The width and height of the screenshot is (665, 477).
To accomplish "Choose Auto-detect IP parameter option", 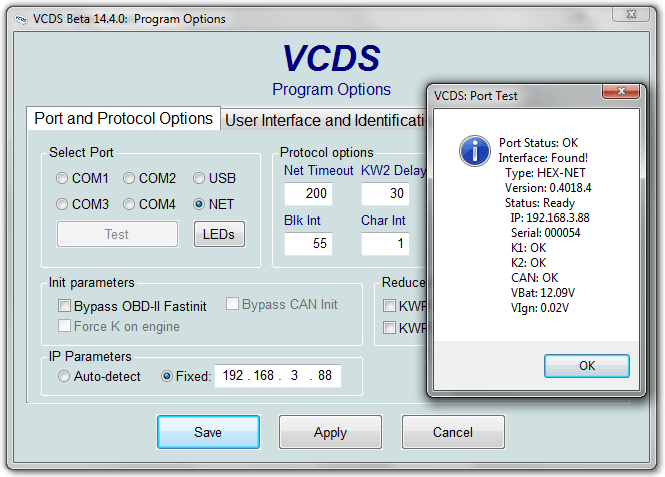I will click(x=64, y=376).
